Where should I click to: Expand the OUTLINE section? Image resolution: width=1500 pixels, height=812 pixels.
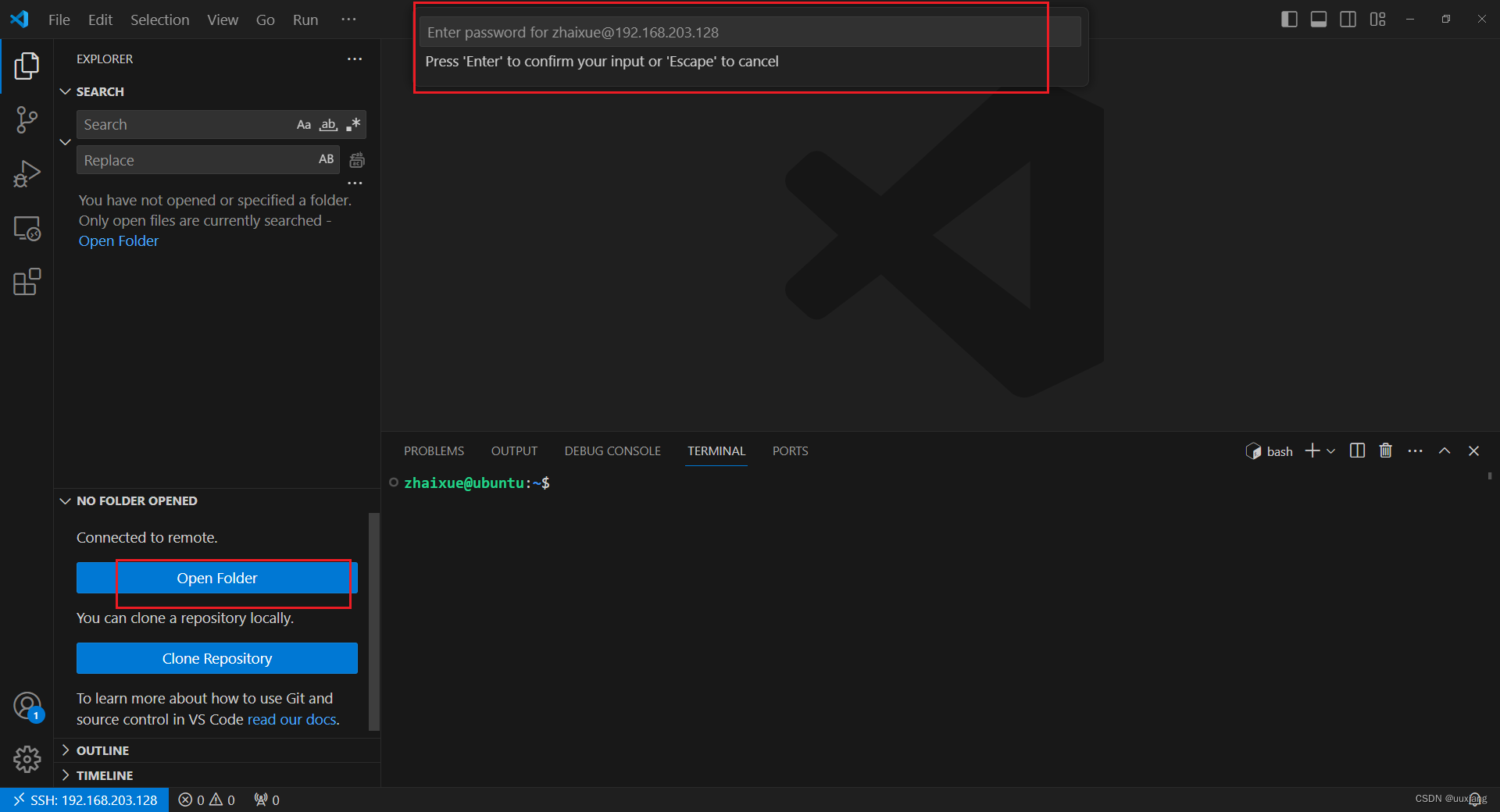(x=102, y=750)
